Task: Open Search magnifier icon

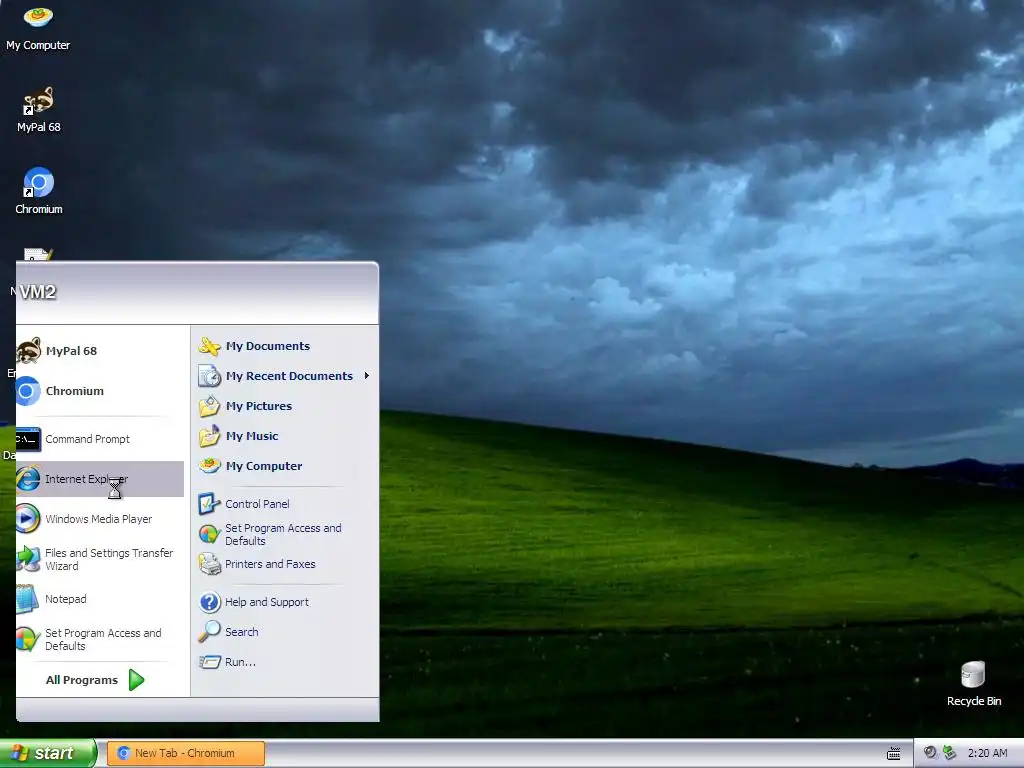Action: 210,632
